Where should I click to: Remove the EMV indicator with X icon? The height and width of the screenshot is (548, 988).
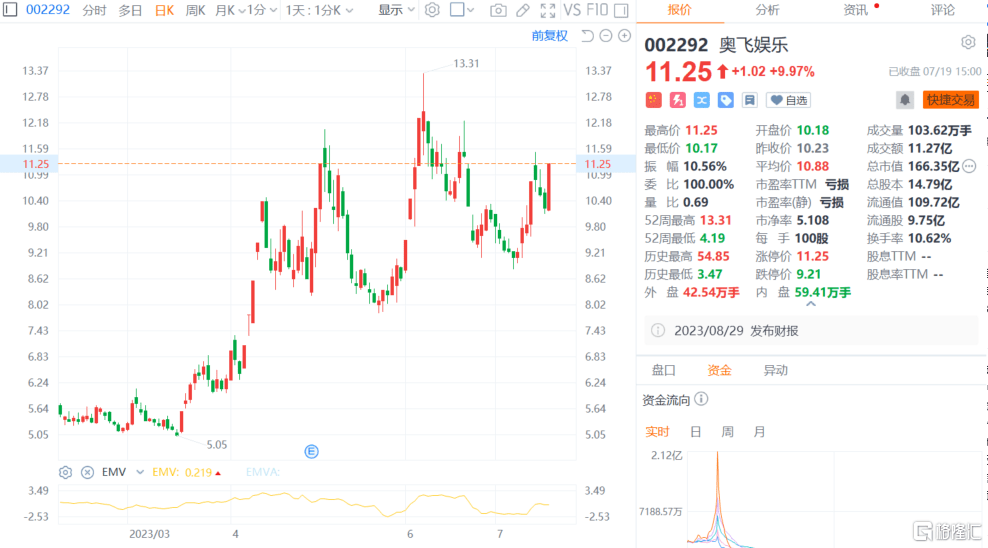click(x=87, y=472)
